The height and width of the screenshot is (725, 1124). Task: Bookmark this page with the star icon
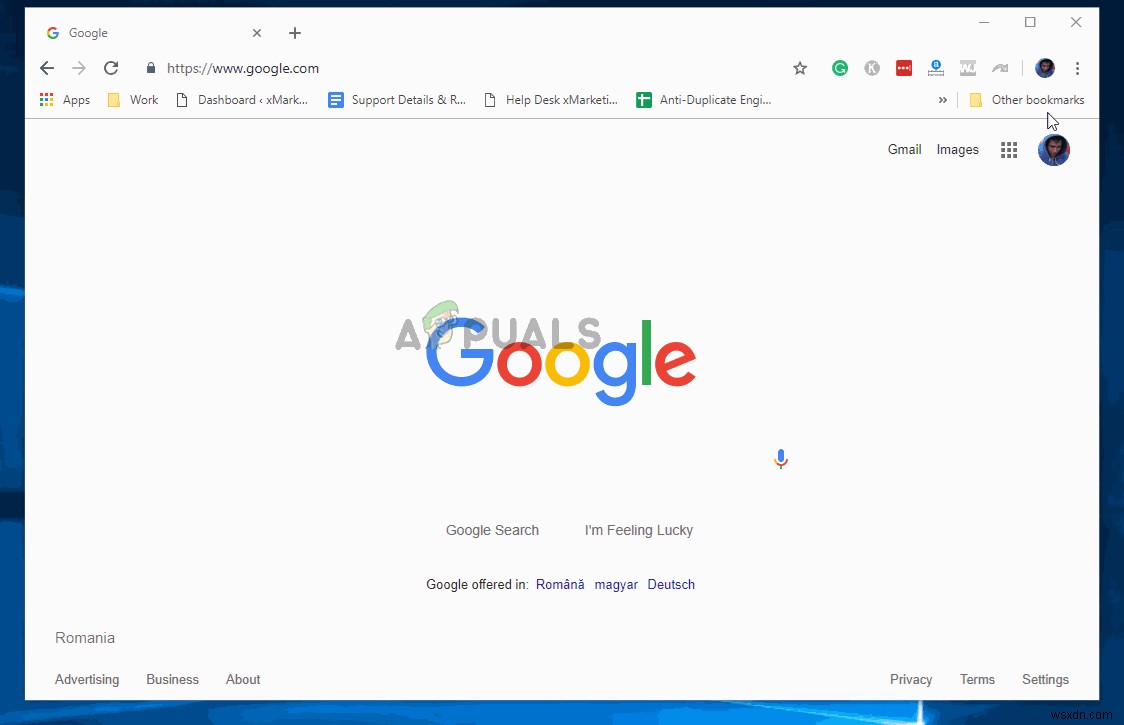tap(800, 68)
